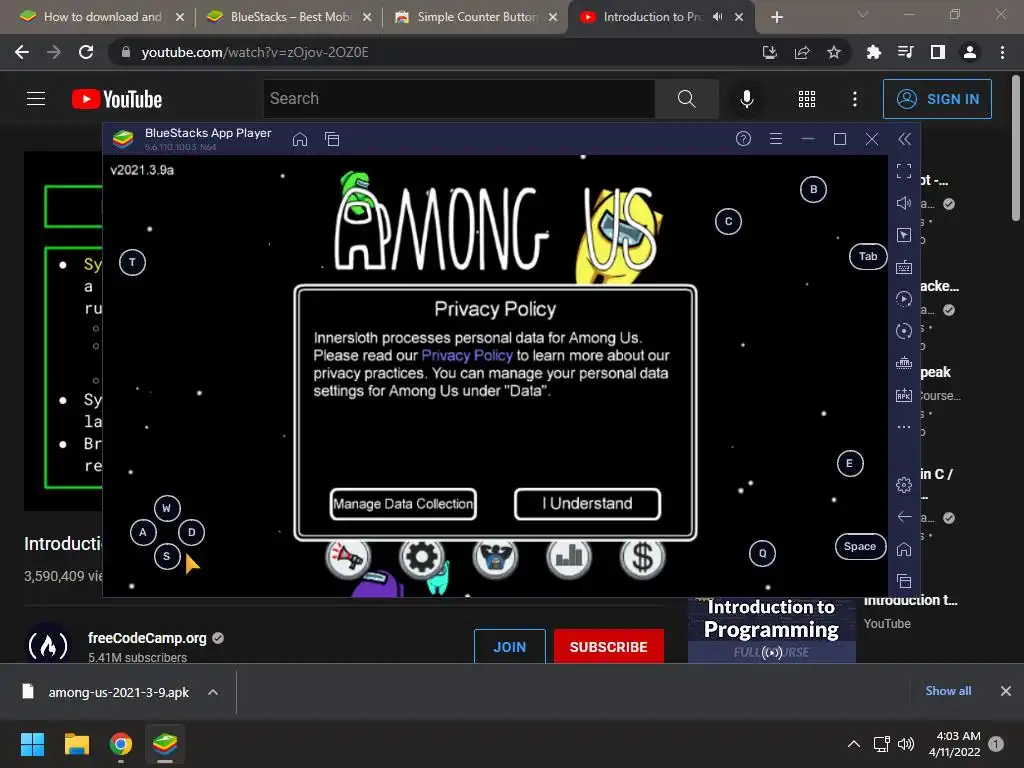The height and width of the screenshot is (768, 1024).
Task: Expand system tray hidden icons chevron
Action: coord(854,744)
